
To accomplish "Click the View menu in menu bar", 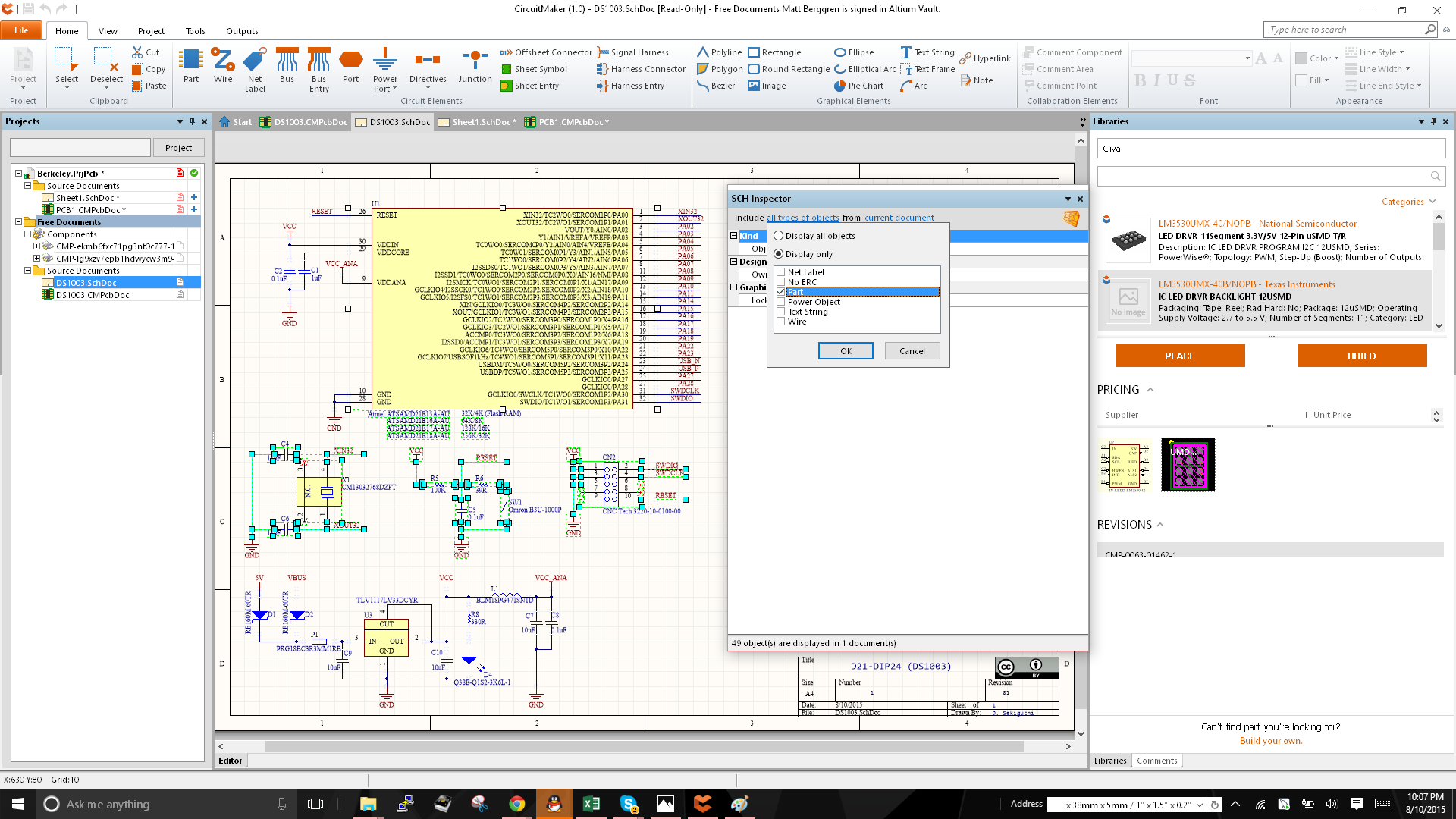I will point(107,30).
